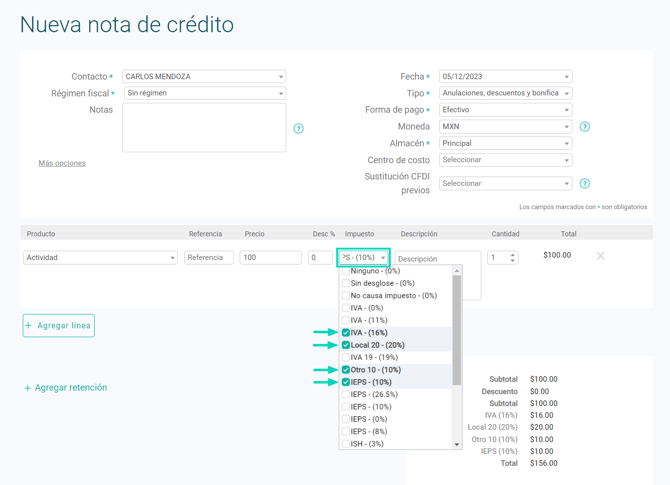Check the IVA 19 - (19%) option
Viewport: 670px width, 485px height.
[x=346, y=357]
